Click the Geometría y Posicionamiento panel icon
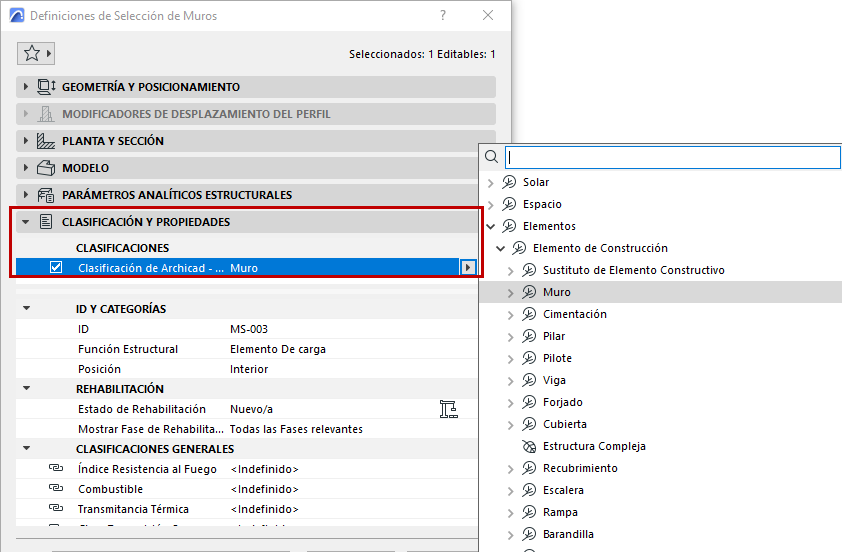842x552 pixels. pyautogui.click(x=46, y=86)
